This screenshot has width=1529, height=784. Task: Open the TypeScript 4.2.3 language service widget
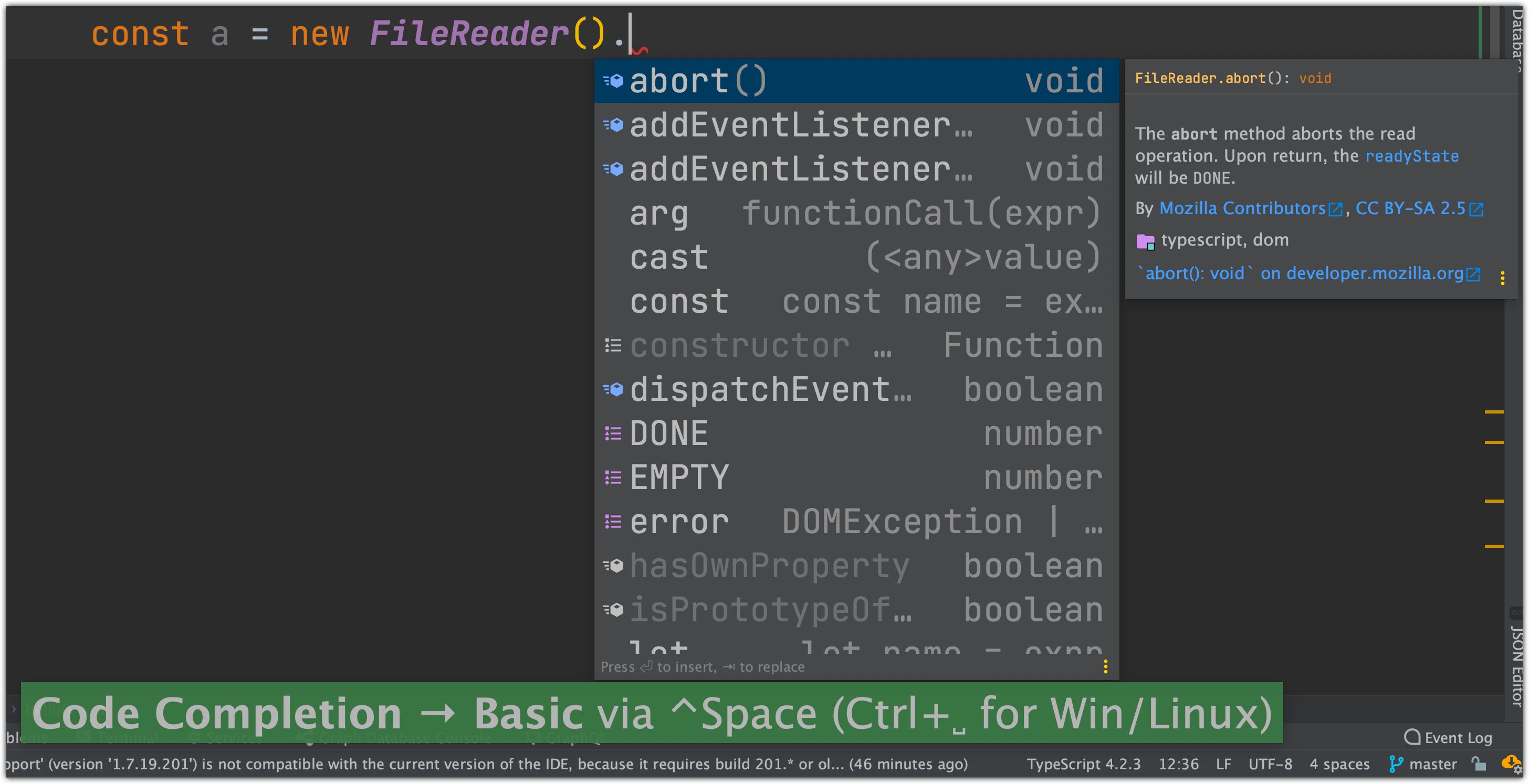pos(1083,764)
